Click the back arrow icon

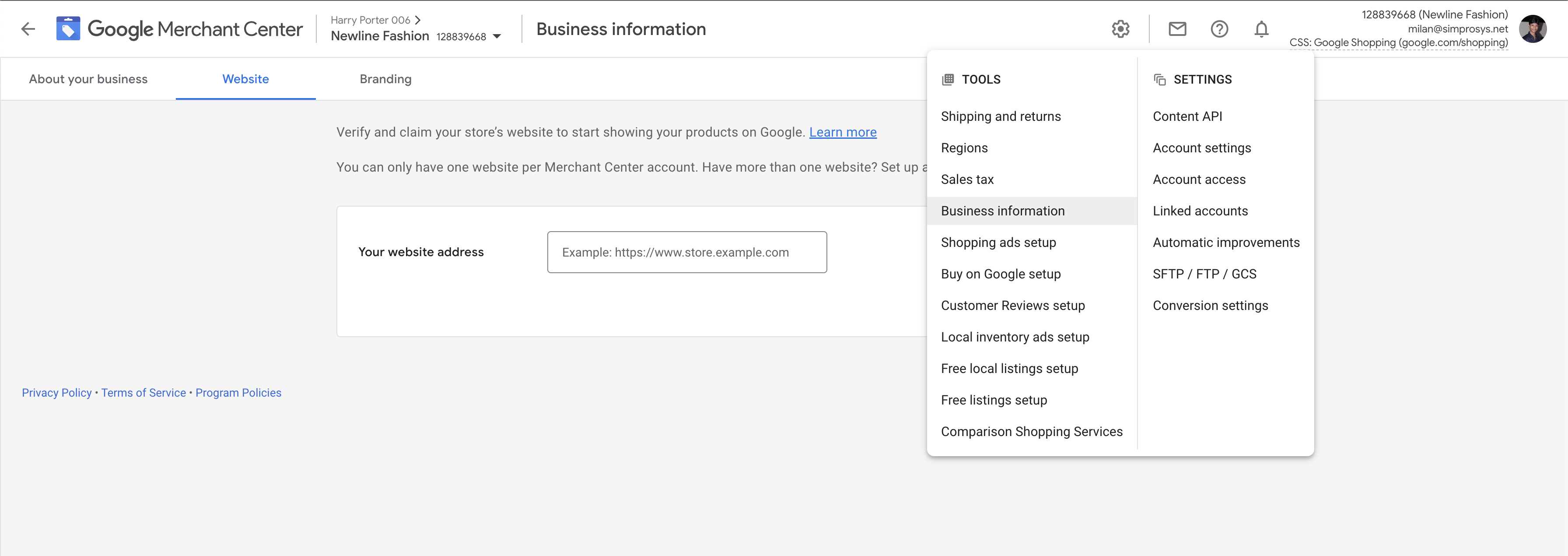(x=28, y=28)
